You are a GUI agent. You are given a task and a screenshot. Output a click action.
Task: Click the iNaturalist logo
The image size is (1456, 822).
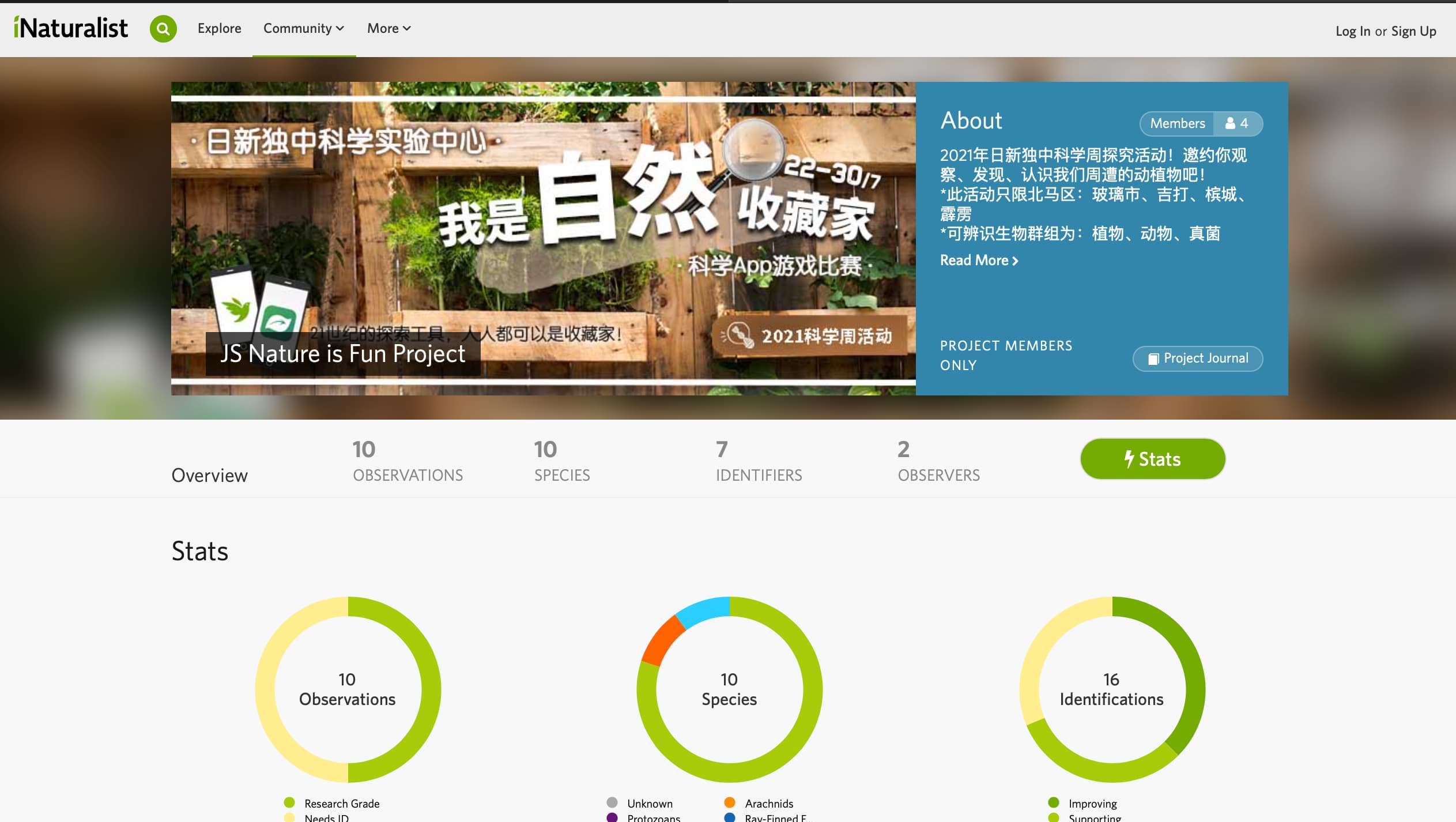point(70,26)
